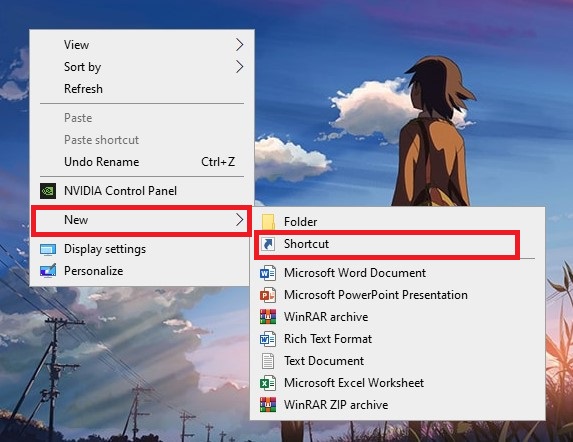Image resolution: width=573 pixels, height=442 pixels.
Task: Create a Rich Text Format file
Action: click(398, 339)
